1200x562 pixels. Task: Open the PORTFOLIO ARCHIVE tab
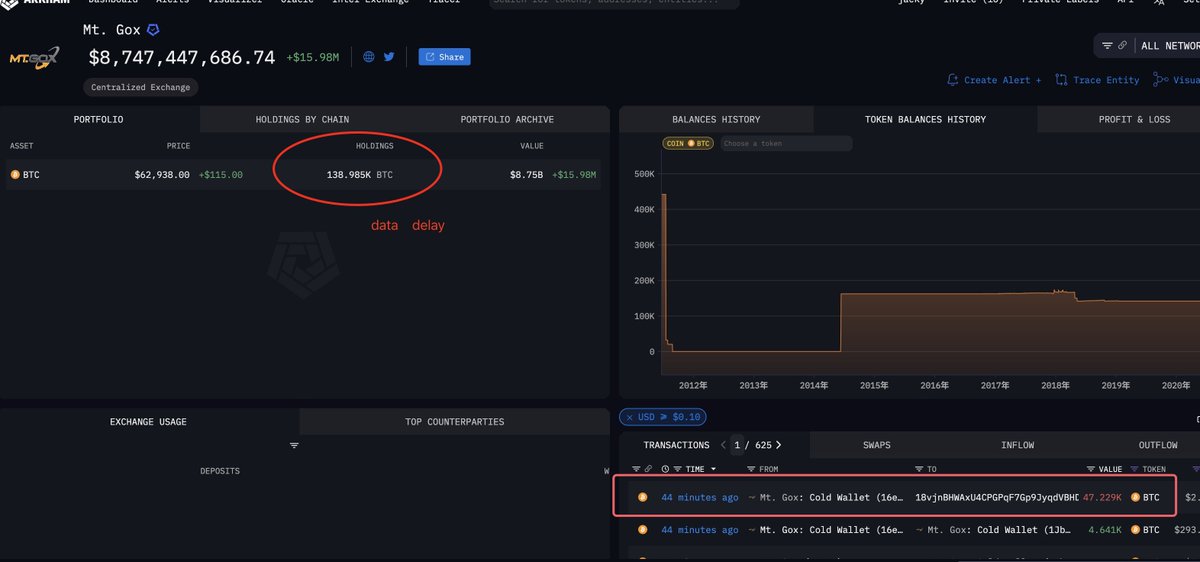[x=507, y=119]
